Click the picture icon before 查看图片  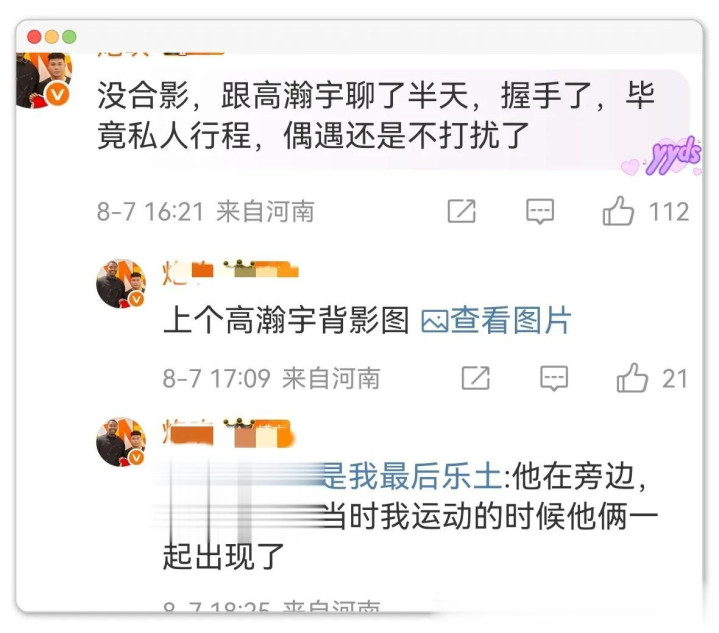[434, 322]
